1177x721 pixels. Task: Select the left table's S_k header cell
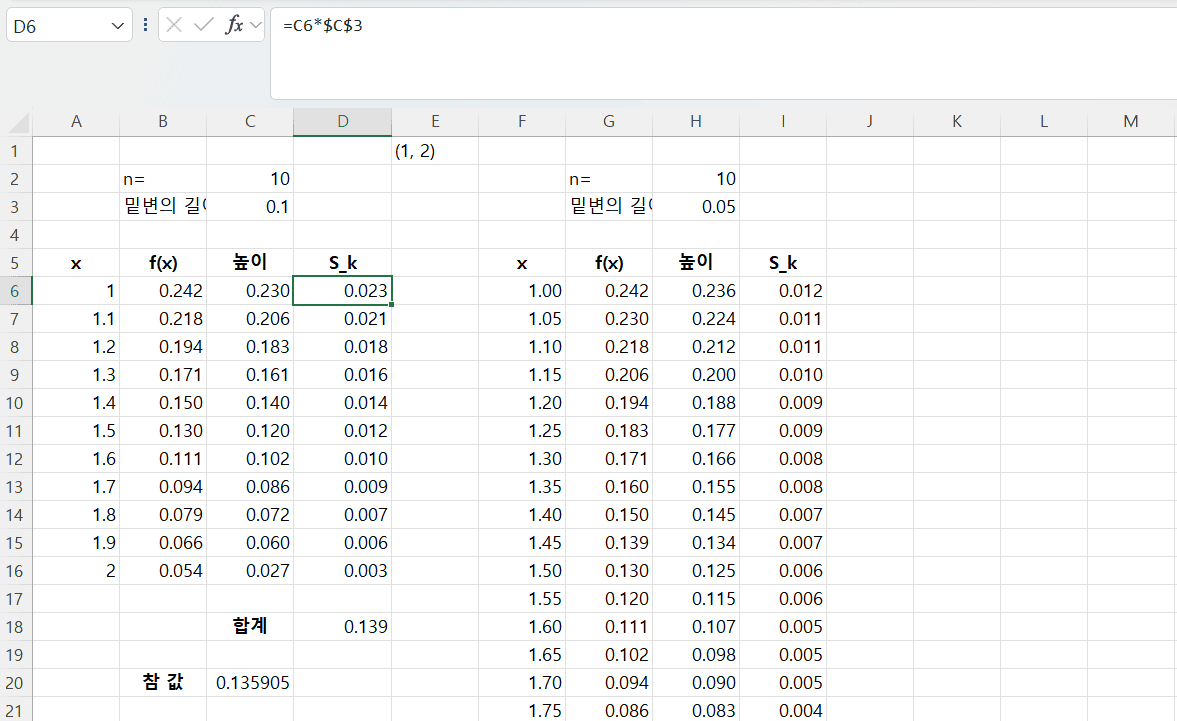pyautogui.click(x=342, y=263)
